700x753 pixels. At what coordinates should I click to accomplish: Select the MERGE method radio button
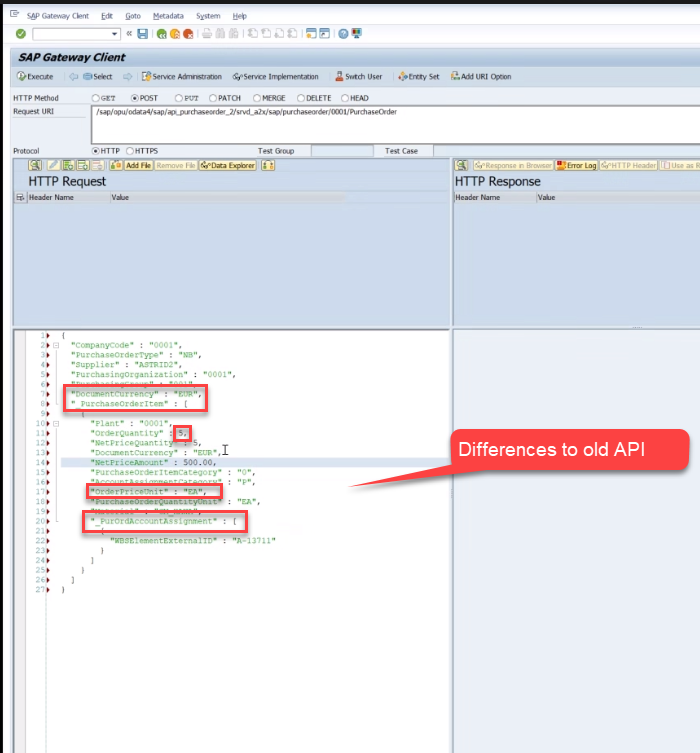(x=257, y=98)
